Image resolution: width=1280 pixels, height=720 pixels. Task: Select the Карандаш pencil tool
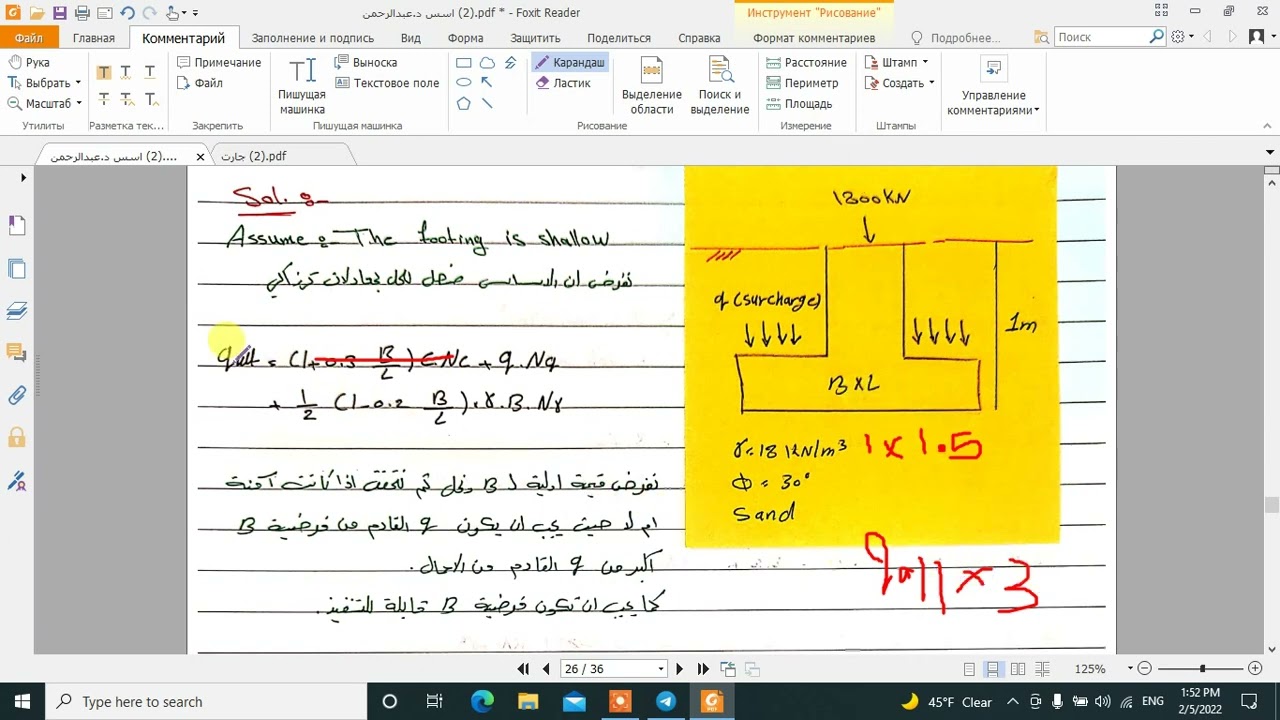click(569, 62)
